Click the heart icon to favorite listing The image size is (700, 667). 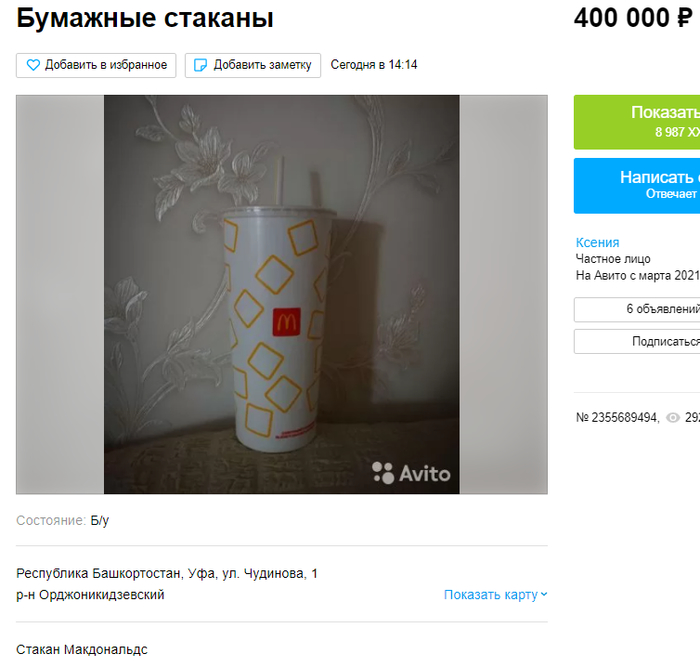click(33, 65)
